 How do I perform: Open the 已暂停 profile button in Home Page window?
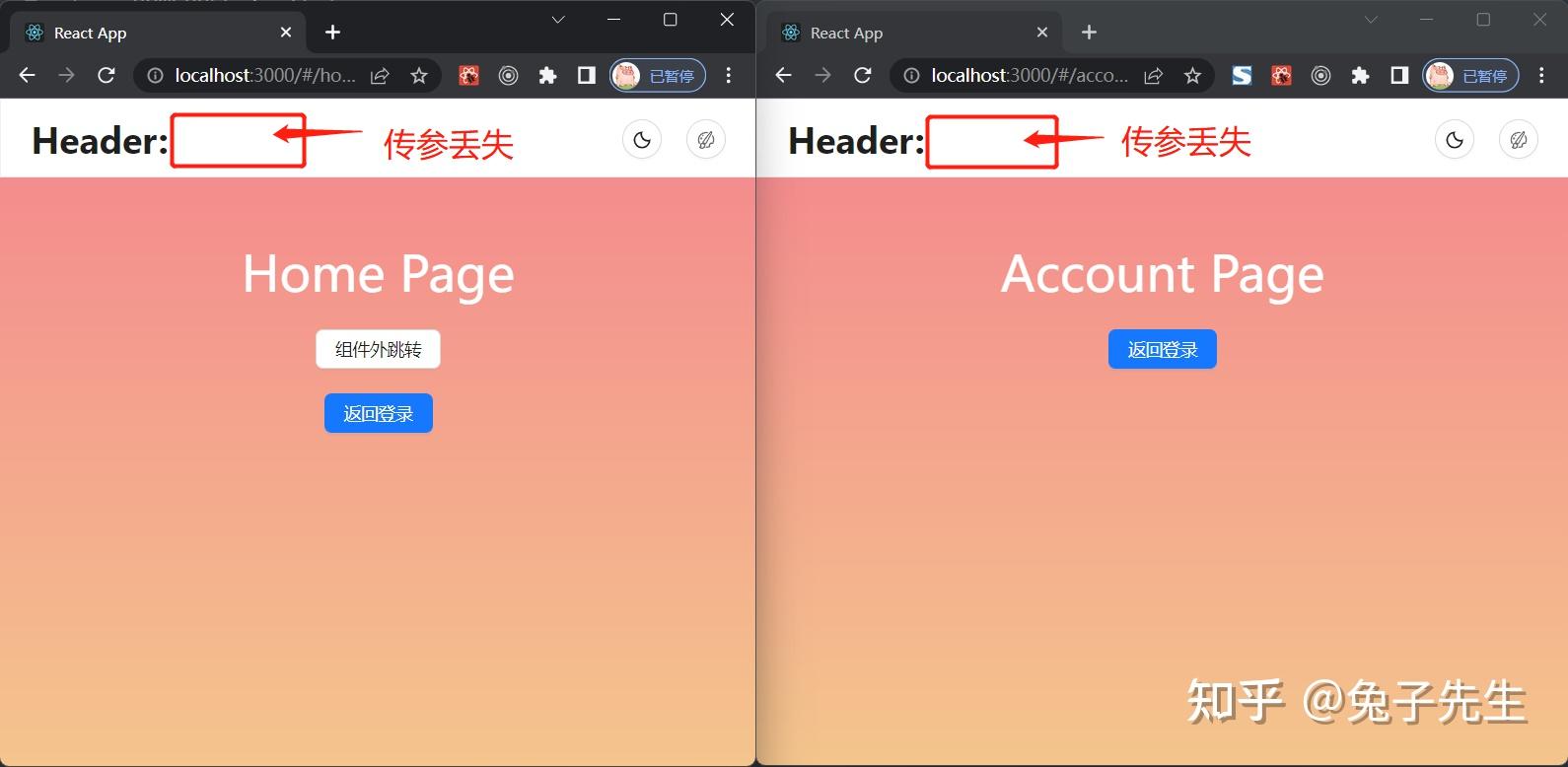pyautogui.click(x=658, y=76)
